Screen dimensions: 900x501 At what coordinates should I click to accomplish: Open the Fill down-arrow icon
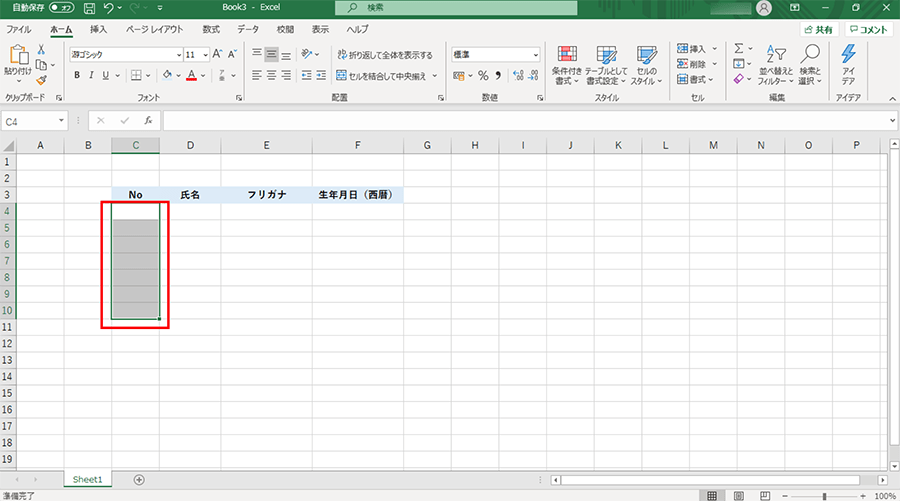tap(739, 63)
